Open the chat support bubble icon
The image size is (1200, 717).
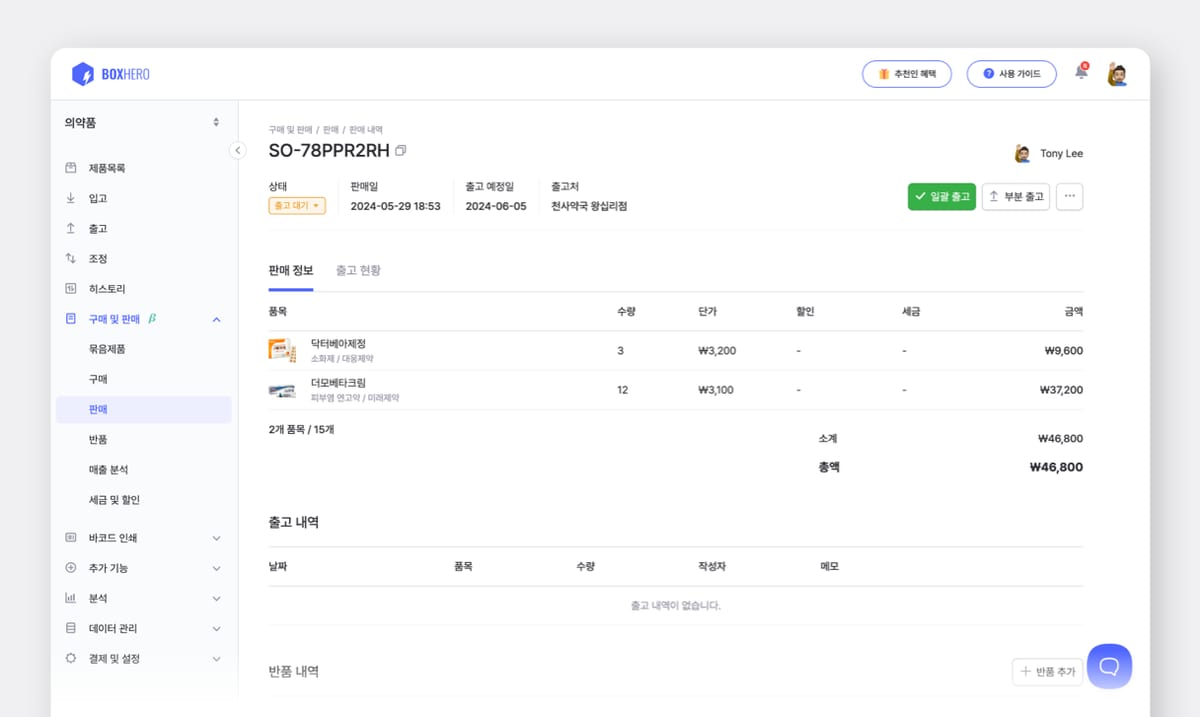1109,665
